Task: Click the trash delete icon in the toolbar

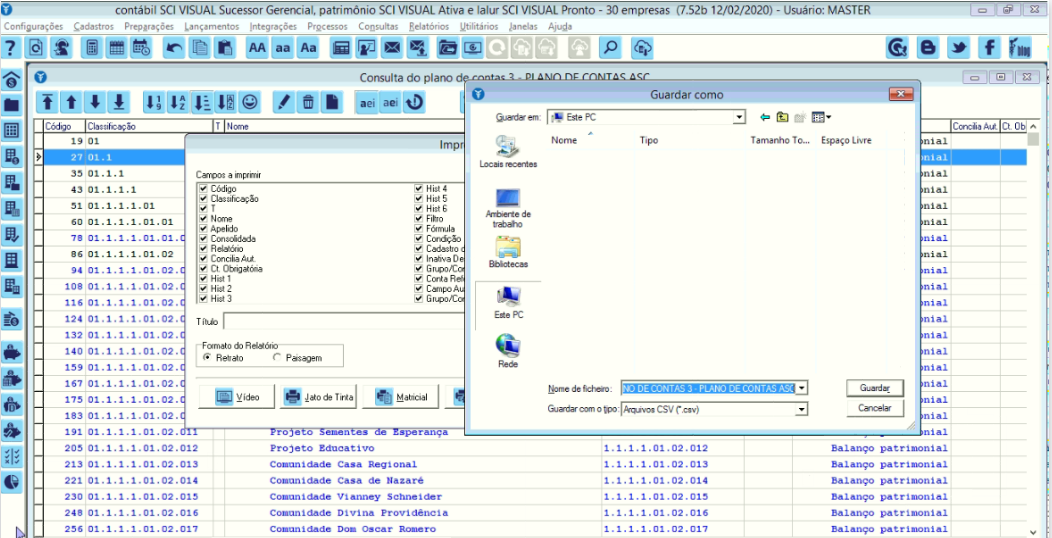Action: point(308,102)
